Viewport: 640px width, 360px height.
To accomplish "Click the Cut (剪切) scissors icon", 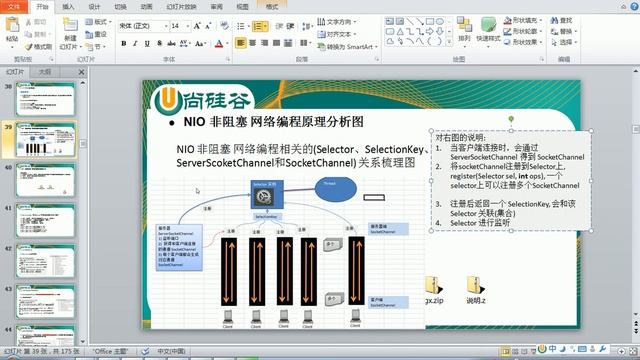I will (29, 22).
